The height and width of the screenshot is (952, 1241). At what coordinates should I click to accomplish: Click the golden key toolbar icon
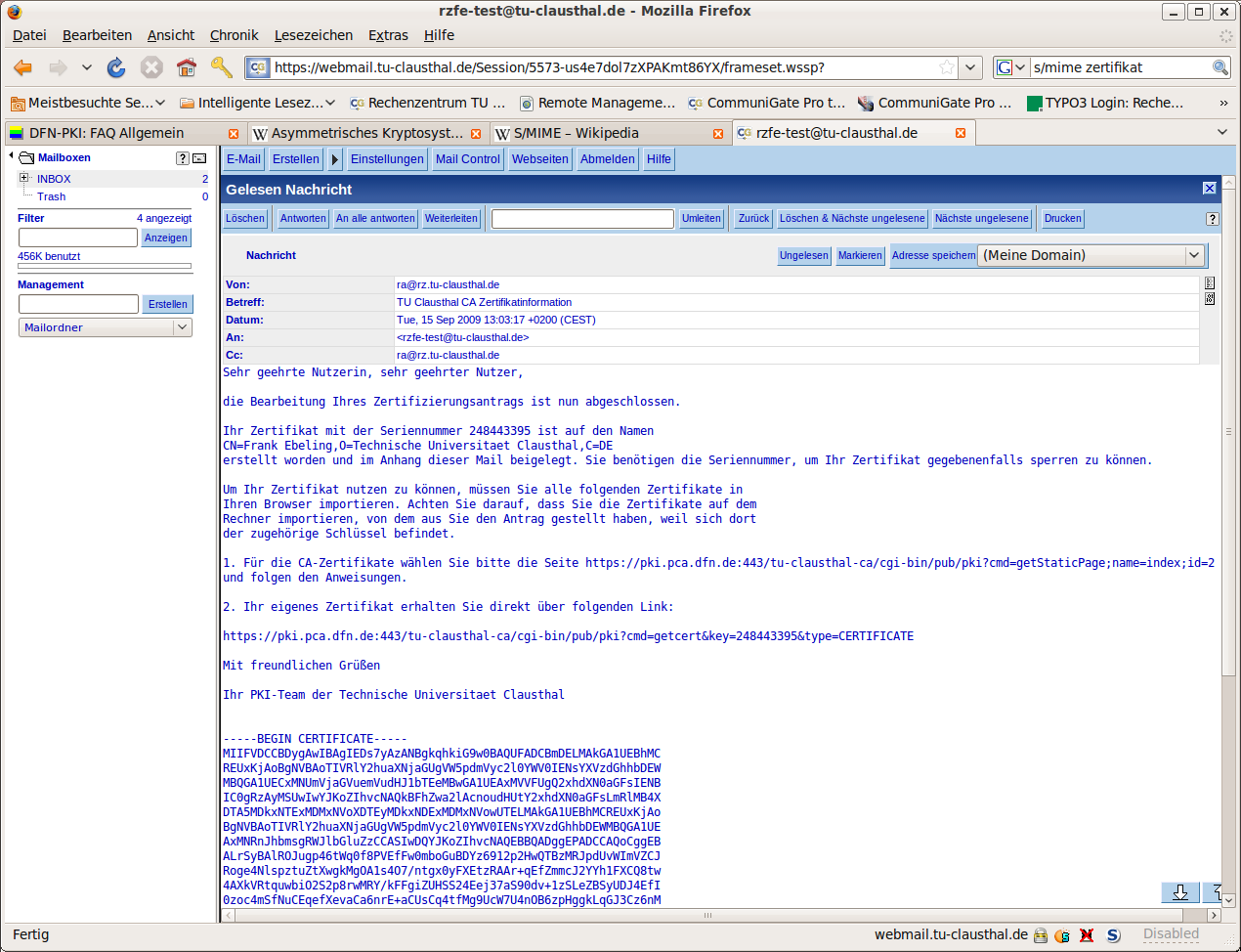(x=222, y=67)
